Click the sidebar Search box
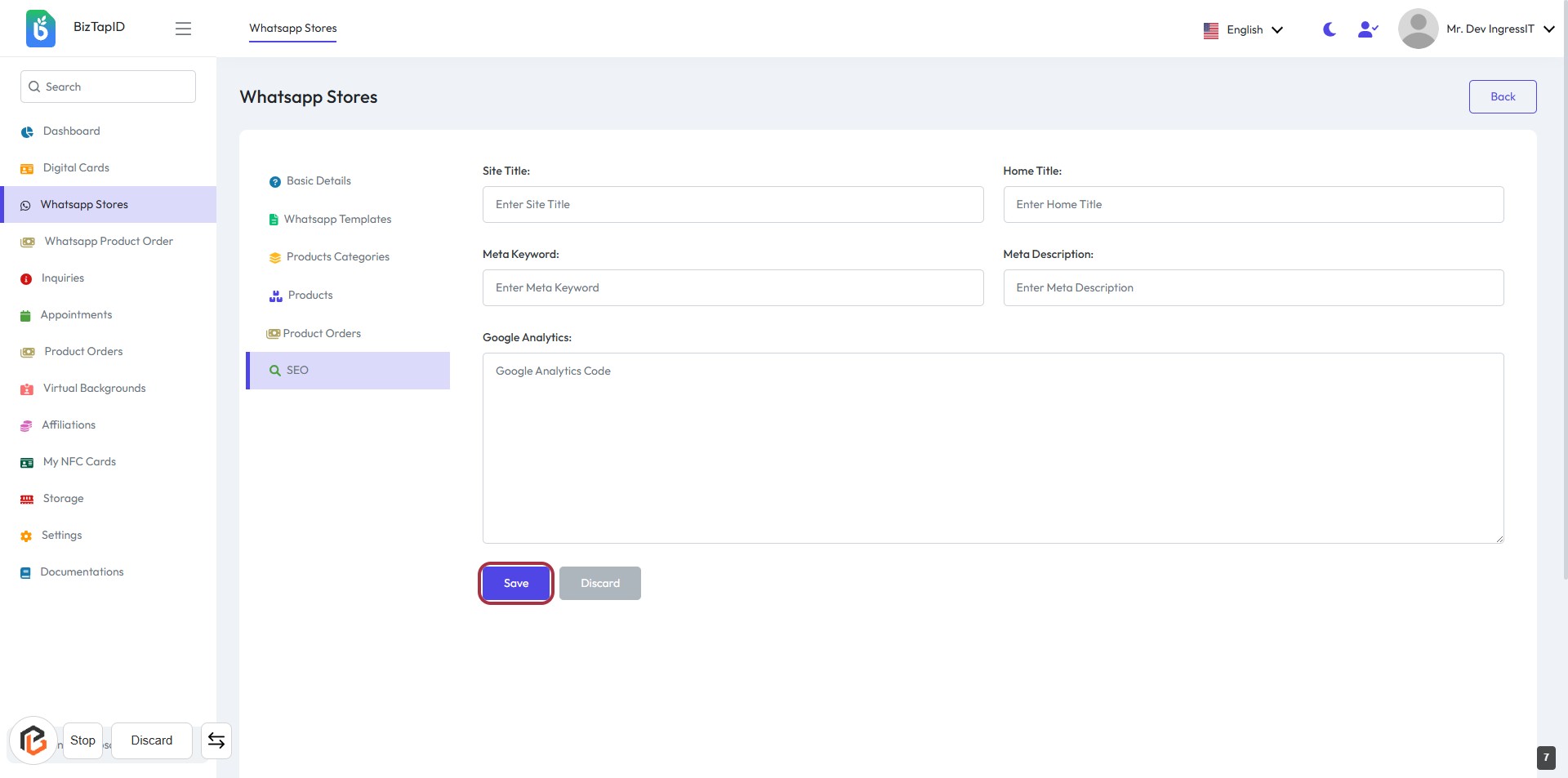 [x=108, y=87]
